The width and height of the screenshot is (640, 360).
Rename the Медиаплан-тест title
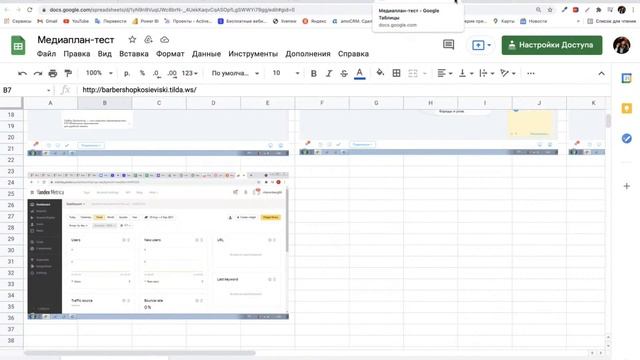click(76, 40)
